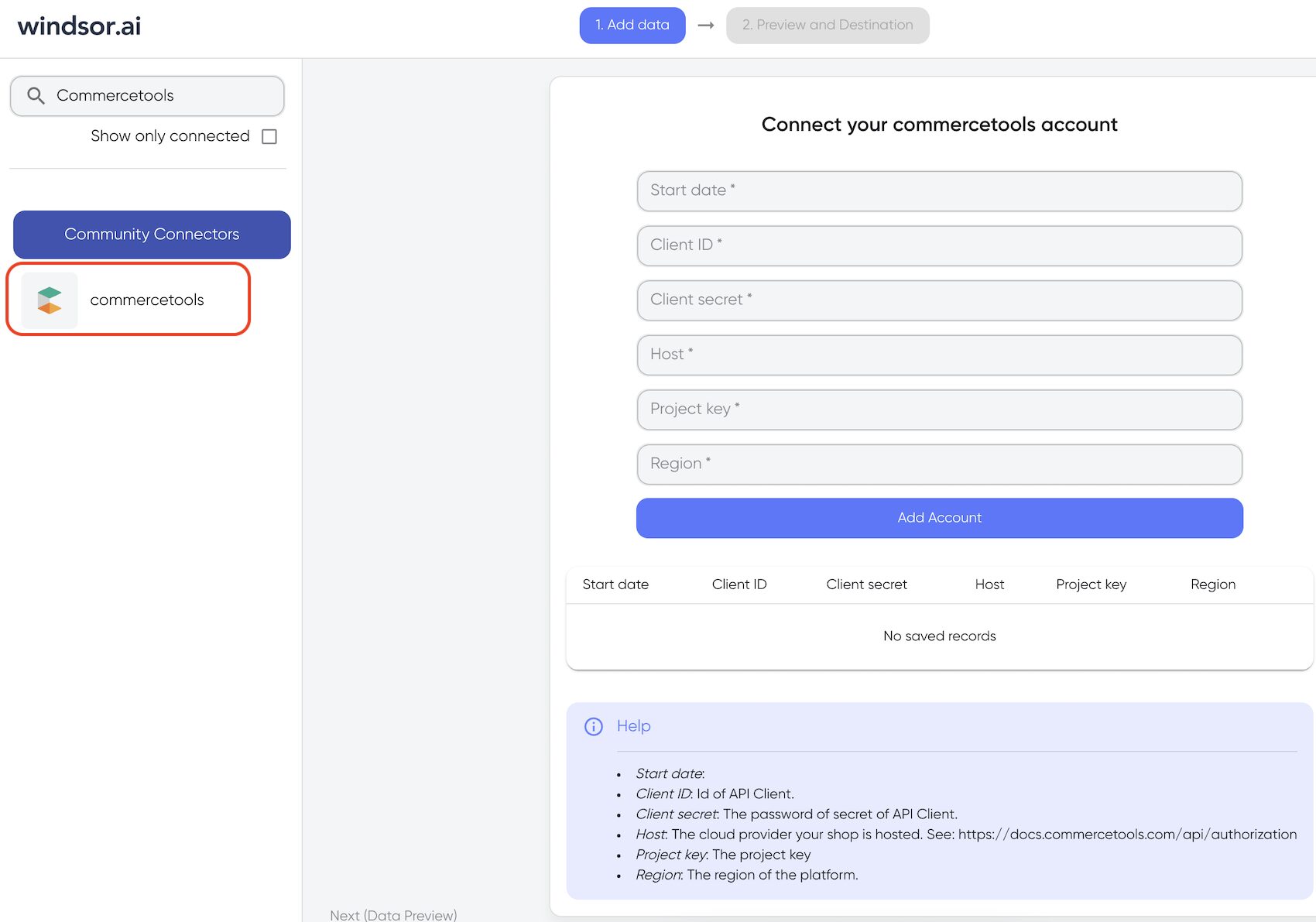This screenshot has width=1316, height=922.
Task: Click the commercetools connector logo icon
Action: (50, 300)
